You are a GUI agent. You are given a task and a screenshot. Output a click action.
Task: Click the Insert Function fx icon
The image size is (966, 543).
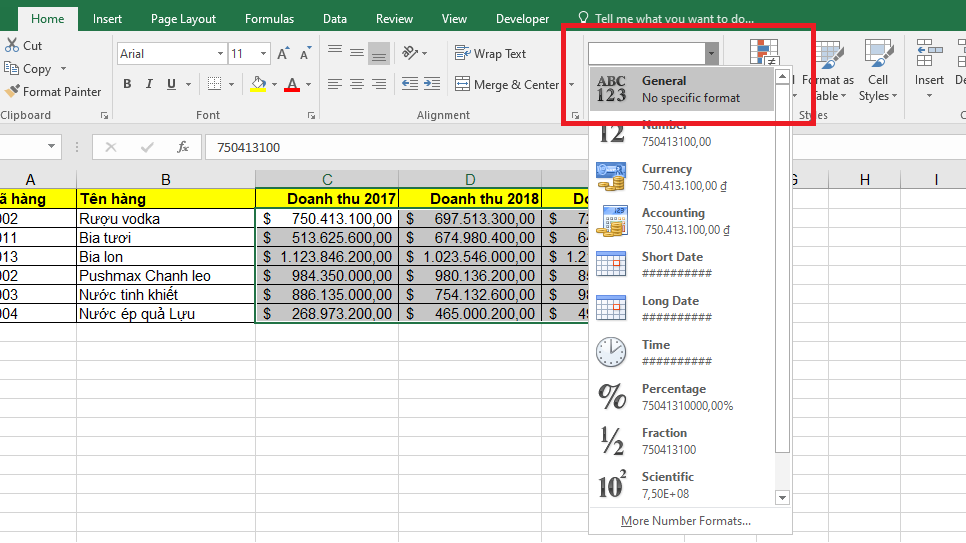point(183,147)
